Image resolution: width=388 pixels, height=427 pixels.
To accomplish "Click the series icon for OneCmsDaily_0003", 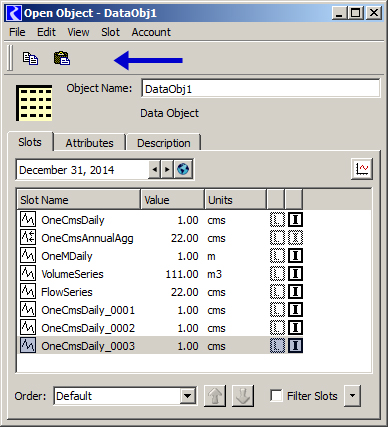I will 28,345.
